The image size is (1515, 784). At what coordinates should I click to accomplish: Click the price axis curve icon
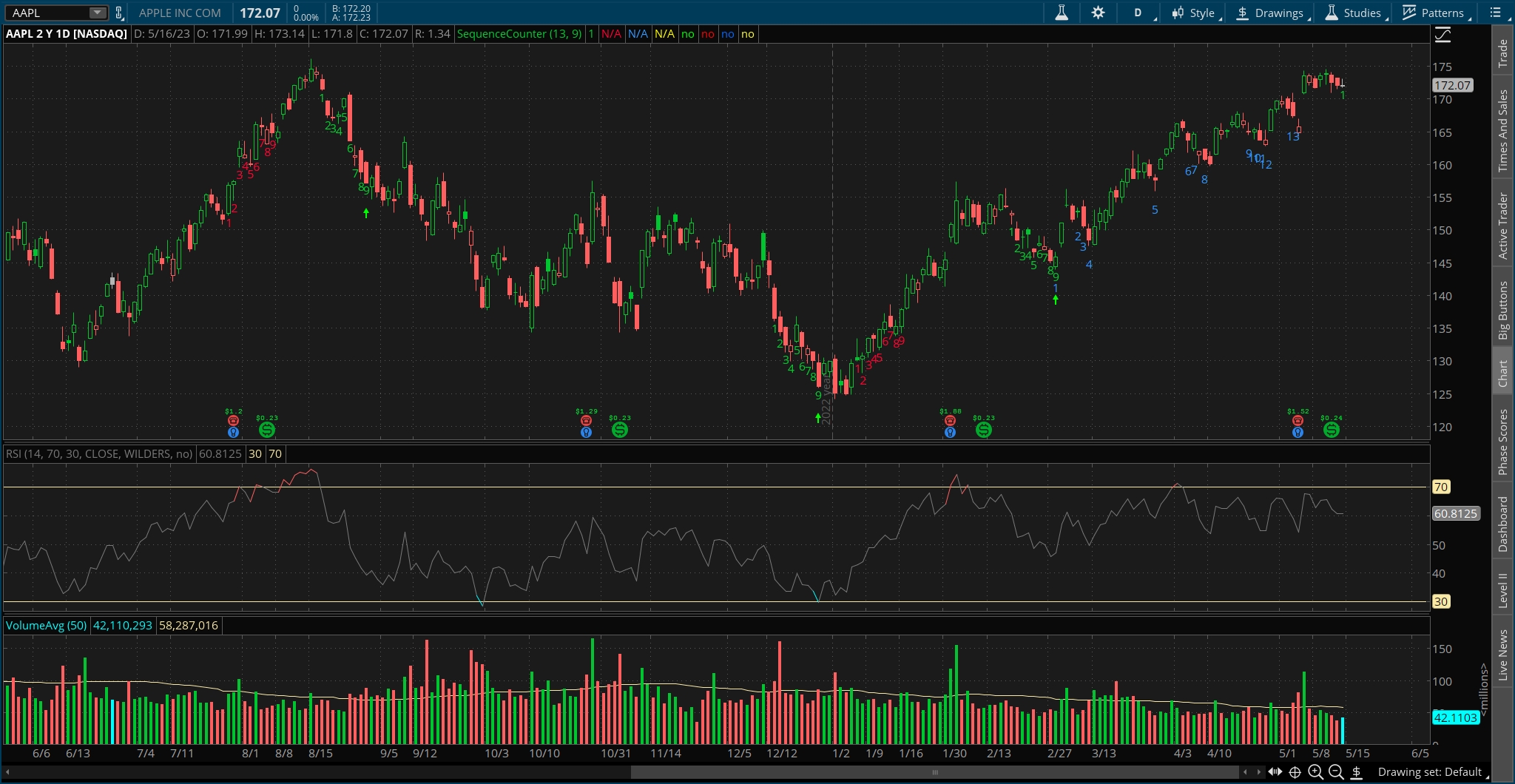(1443, 35)
